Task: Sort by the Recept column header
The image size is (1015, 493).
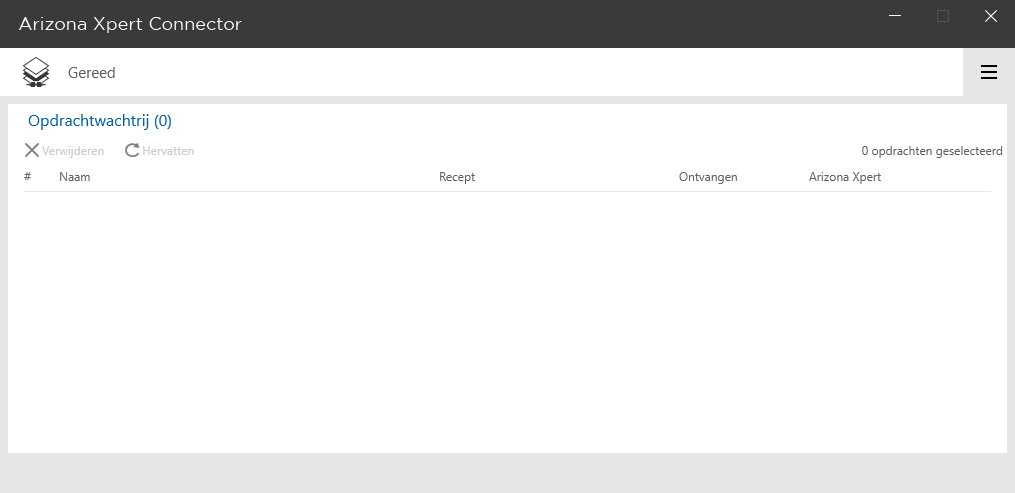Action: pyautogui.click(x=457, y=177)
